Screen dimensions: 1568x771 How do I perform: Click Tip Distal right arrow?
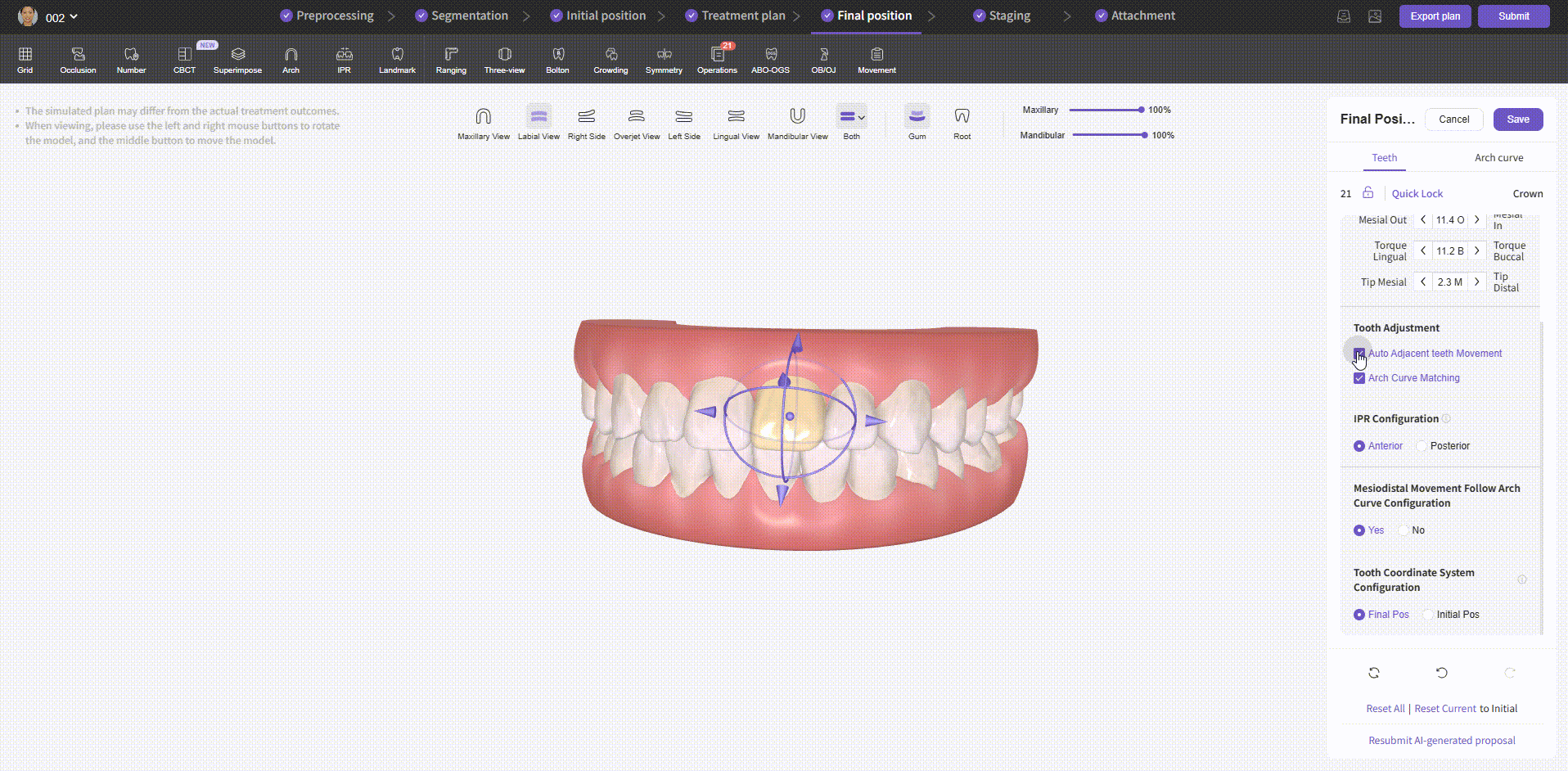[1477, 282]
